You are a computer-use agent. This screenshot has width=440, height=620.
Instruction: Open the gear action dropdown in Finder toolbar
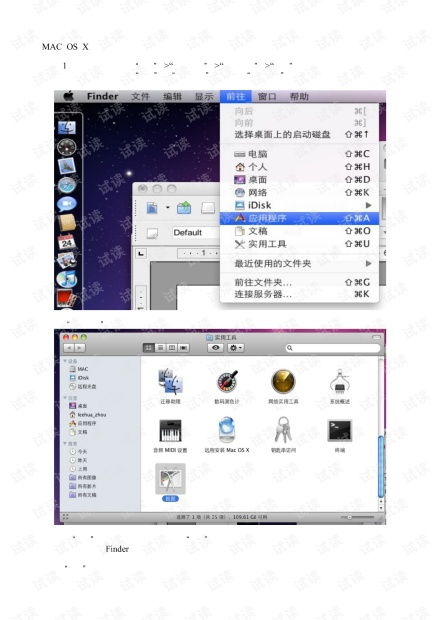point(236,348)
